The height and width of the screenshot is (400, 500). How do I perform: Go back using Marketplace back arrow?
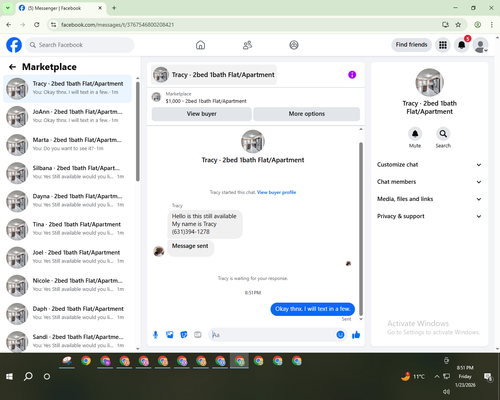pyautogui.click(x=12, y=67)
